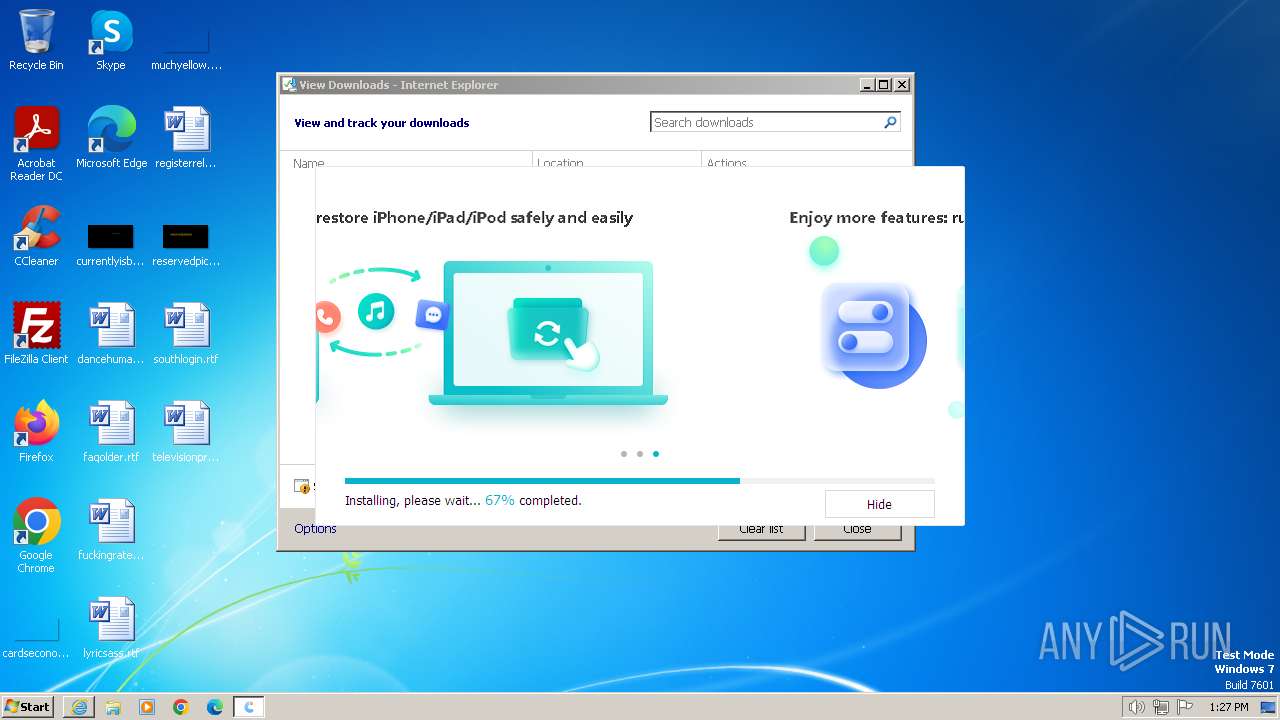Image resolution: width=1280 pixels, height=720 pixels.
Task: Open Windows Explorer folder in taskbar
Action: [x=113, y=707]
